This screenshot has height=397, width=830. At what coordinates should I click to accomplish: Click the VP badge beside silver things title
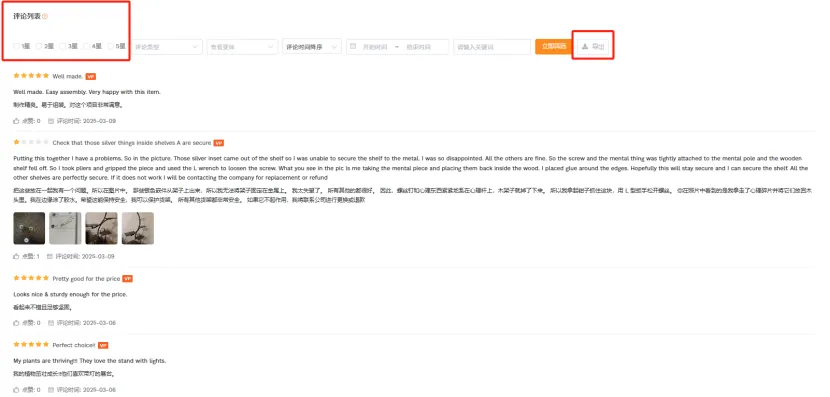219,143
